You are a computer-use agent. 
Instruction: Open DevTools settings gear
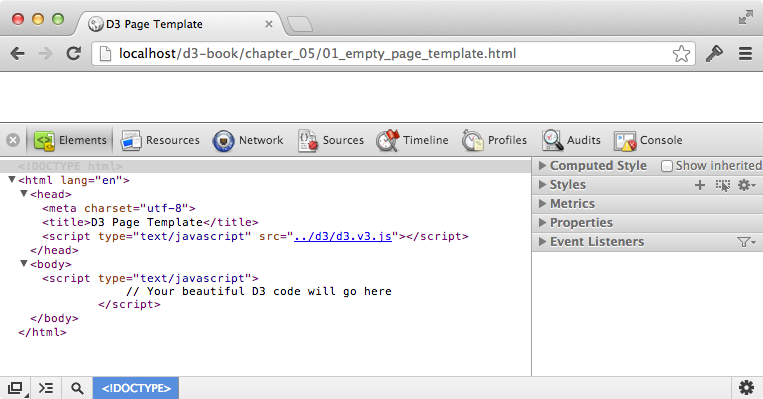pos(746,388)
